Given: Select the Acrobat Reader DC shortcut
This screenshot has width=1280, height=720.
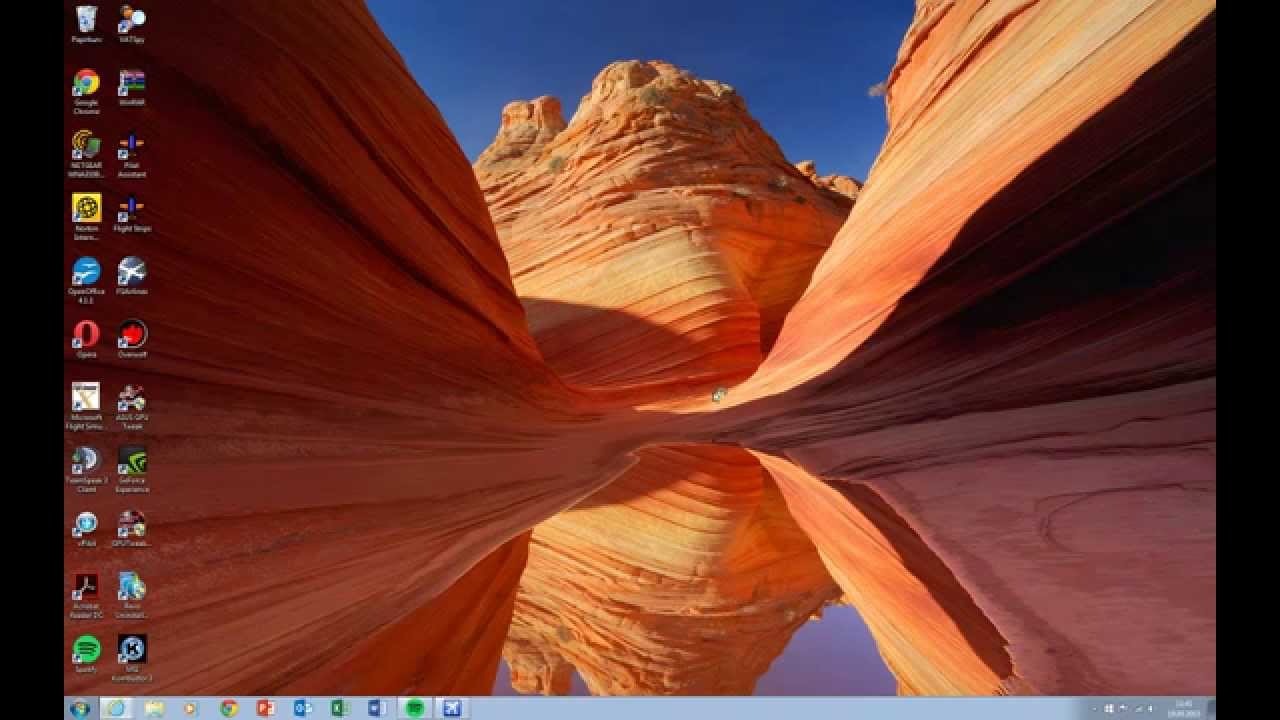Looking at the screenshot, I should coord(86,595).
